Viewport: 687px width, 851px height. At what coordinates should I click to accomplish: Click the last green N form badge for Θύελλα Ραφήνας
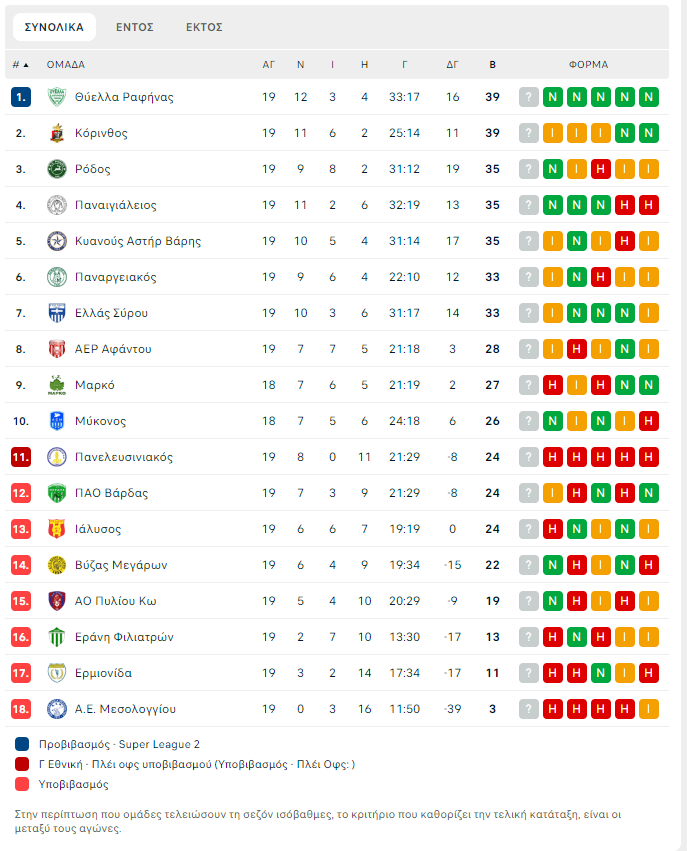(x=649, y=97)
